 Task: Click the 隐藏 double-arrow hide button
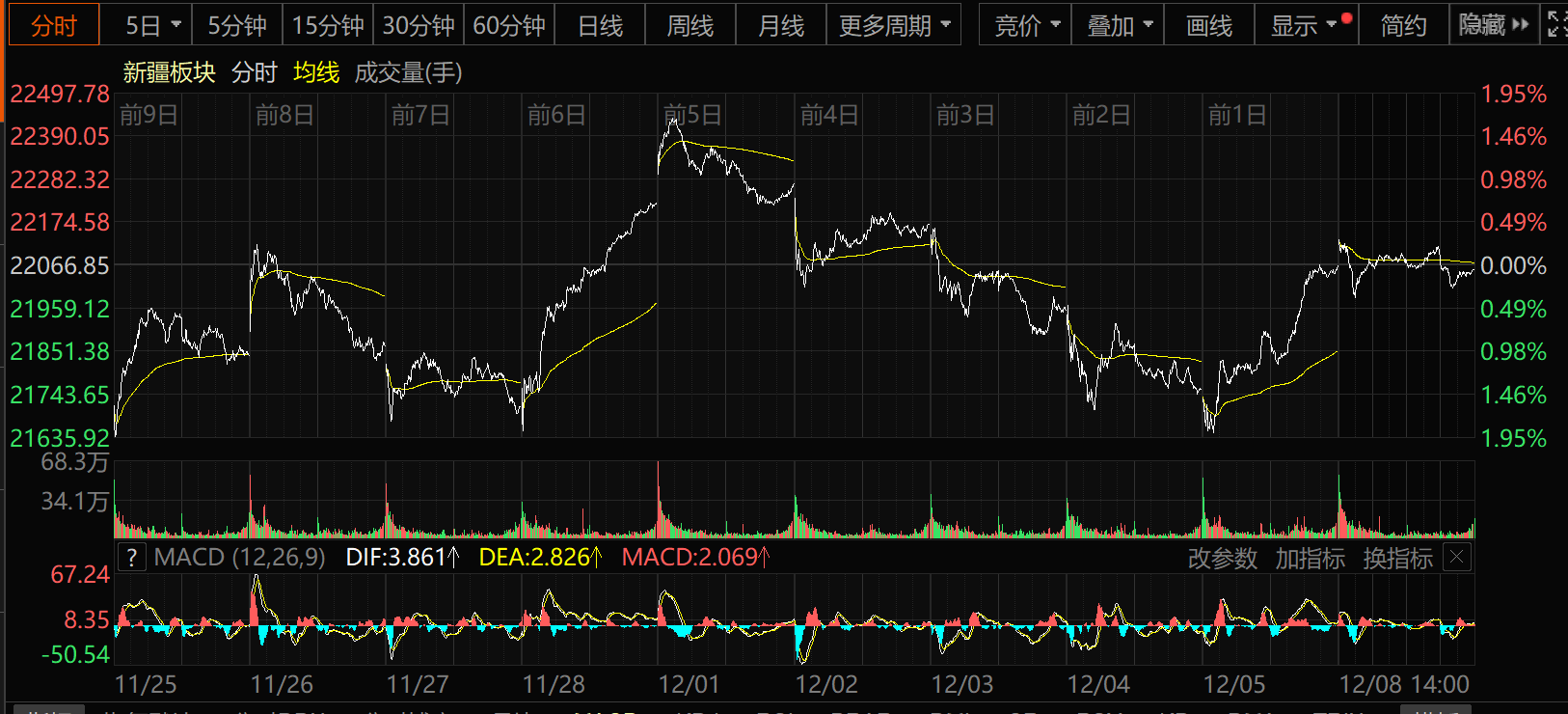tap(1493, 25)
